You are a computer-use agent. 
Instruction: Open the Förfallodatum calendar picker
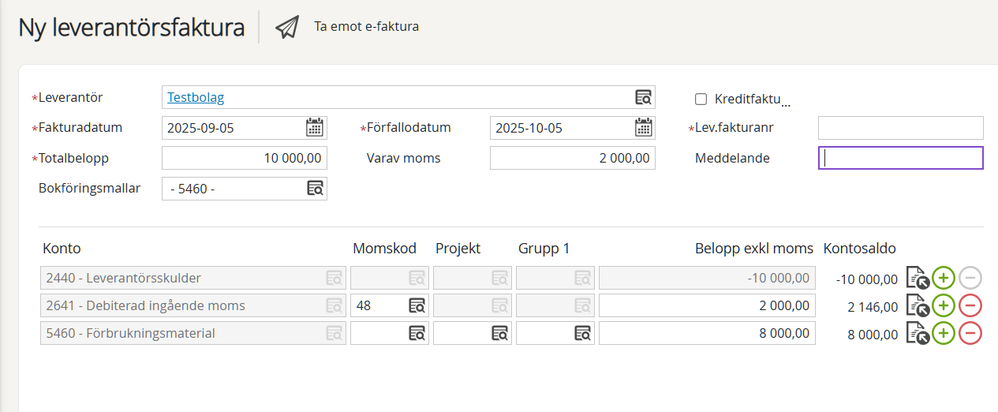(x=643, y=127)
